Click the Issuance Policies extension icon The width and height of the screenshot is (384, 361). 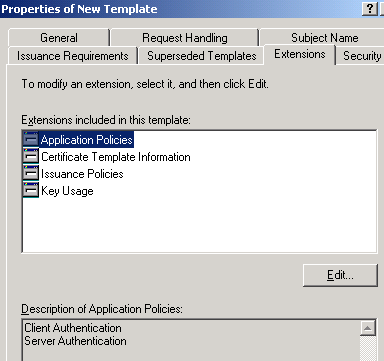tap(31, 173)
